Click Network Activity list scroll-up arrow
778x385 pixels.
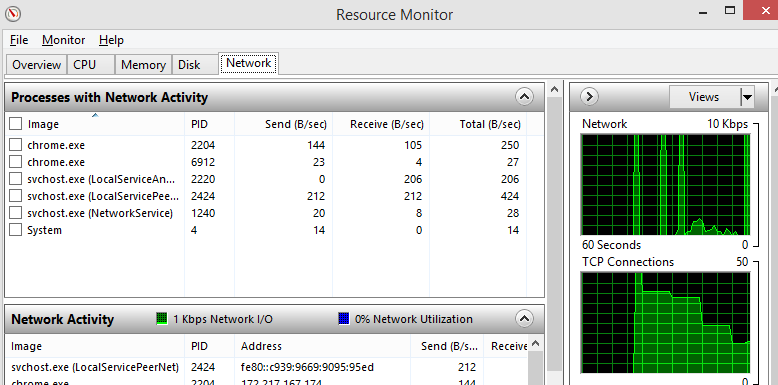click(535, 343)
